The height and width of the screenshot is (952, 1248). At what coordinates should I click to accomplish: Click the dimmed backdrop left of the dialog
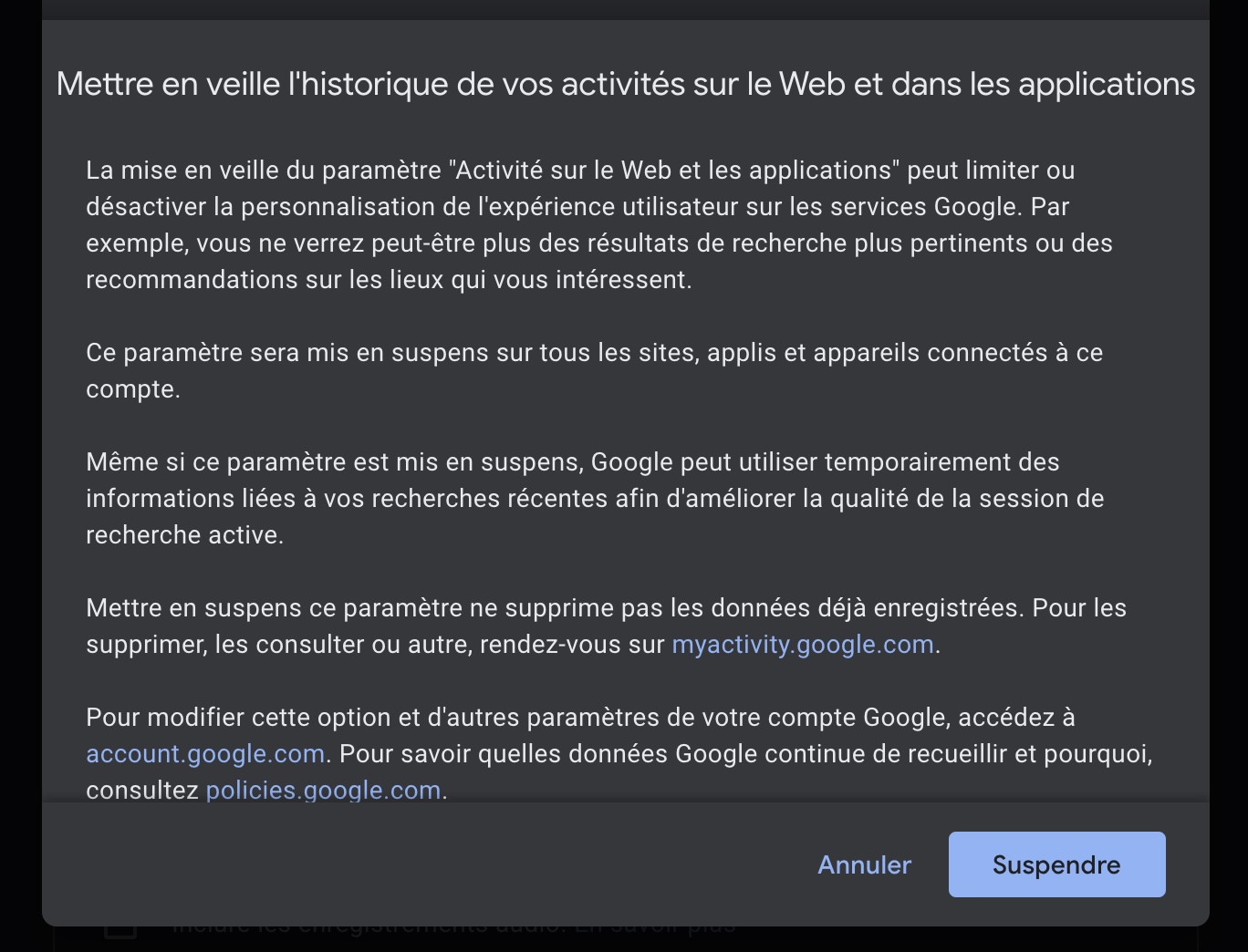click(x=20, y=456)
